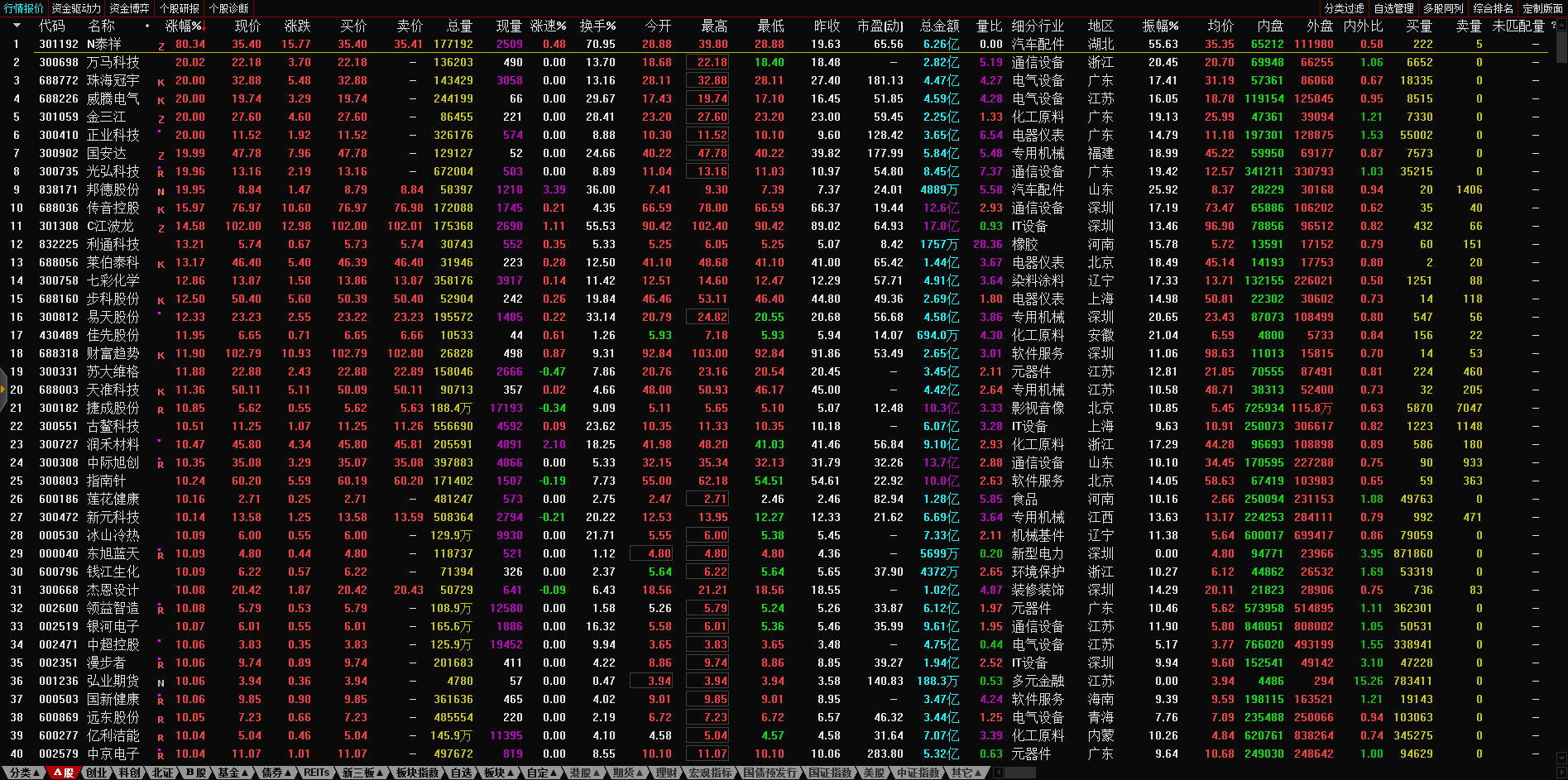Click the Z marker next to N泰祥
1568x780 pixels.
[x=161, y=46]
